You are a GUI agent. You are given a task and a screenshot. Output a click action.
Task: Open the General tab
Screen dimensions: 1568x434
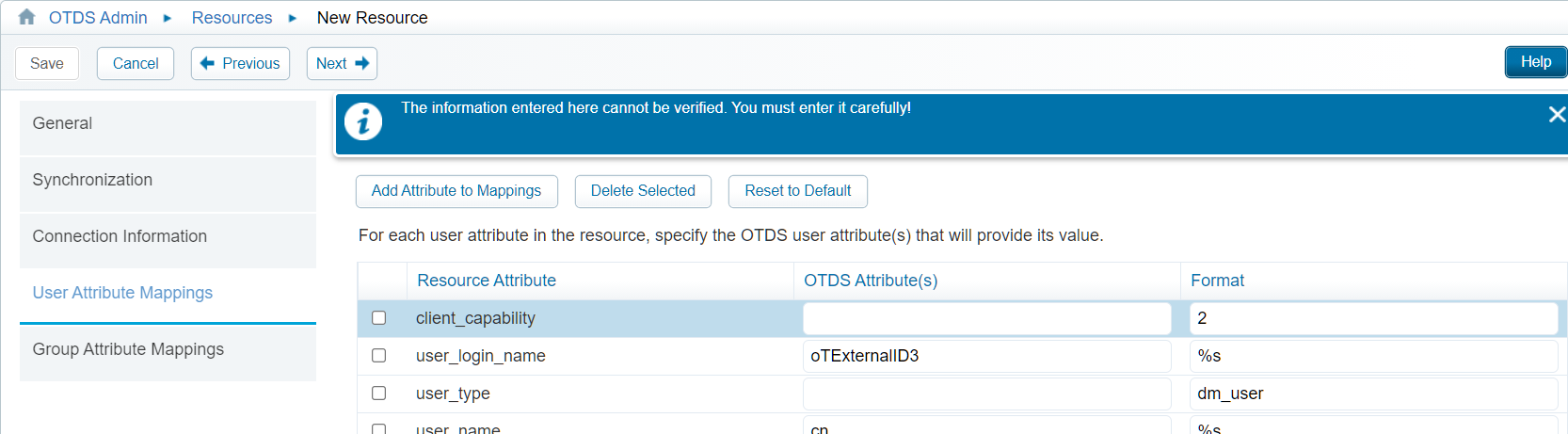[168, 123]
